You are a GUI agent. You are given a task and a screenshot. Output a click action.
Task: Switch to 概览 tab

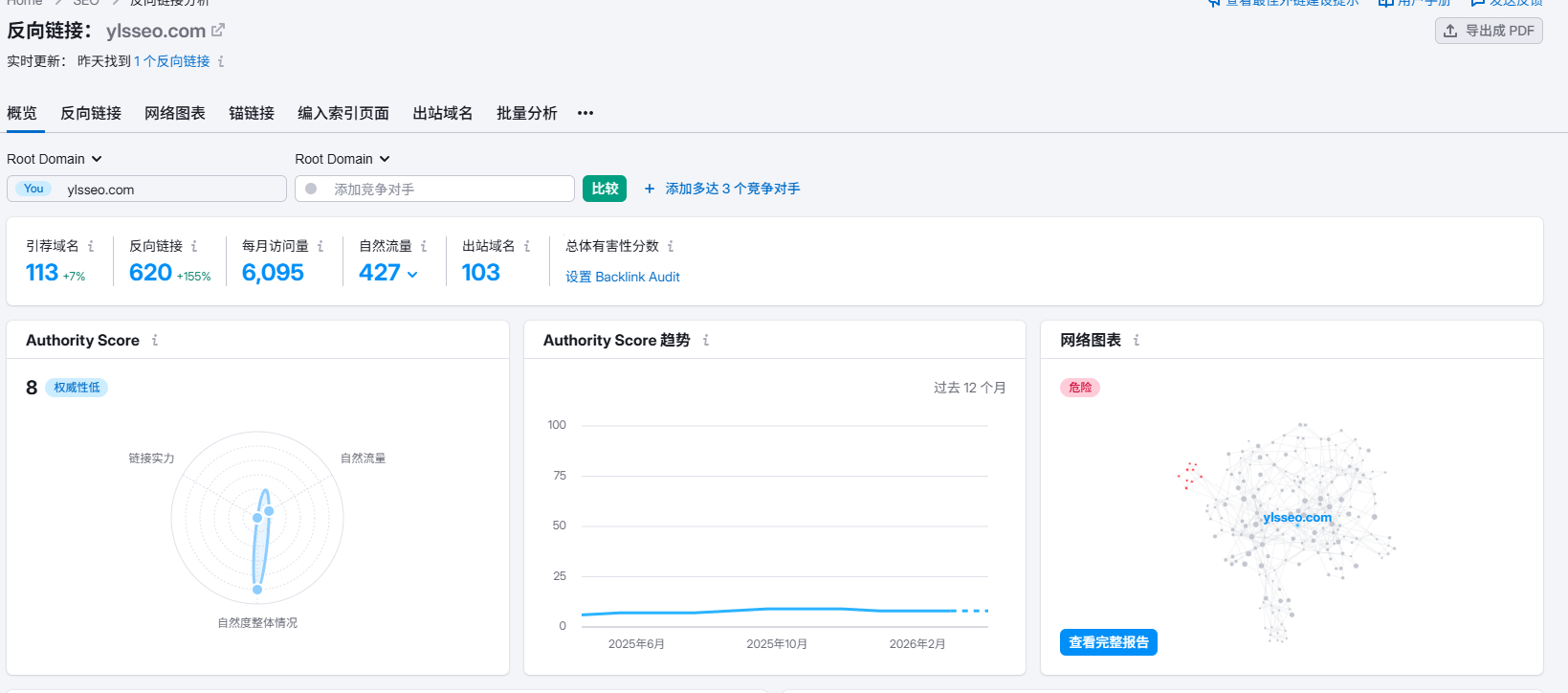pos(22,113)
